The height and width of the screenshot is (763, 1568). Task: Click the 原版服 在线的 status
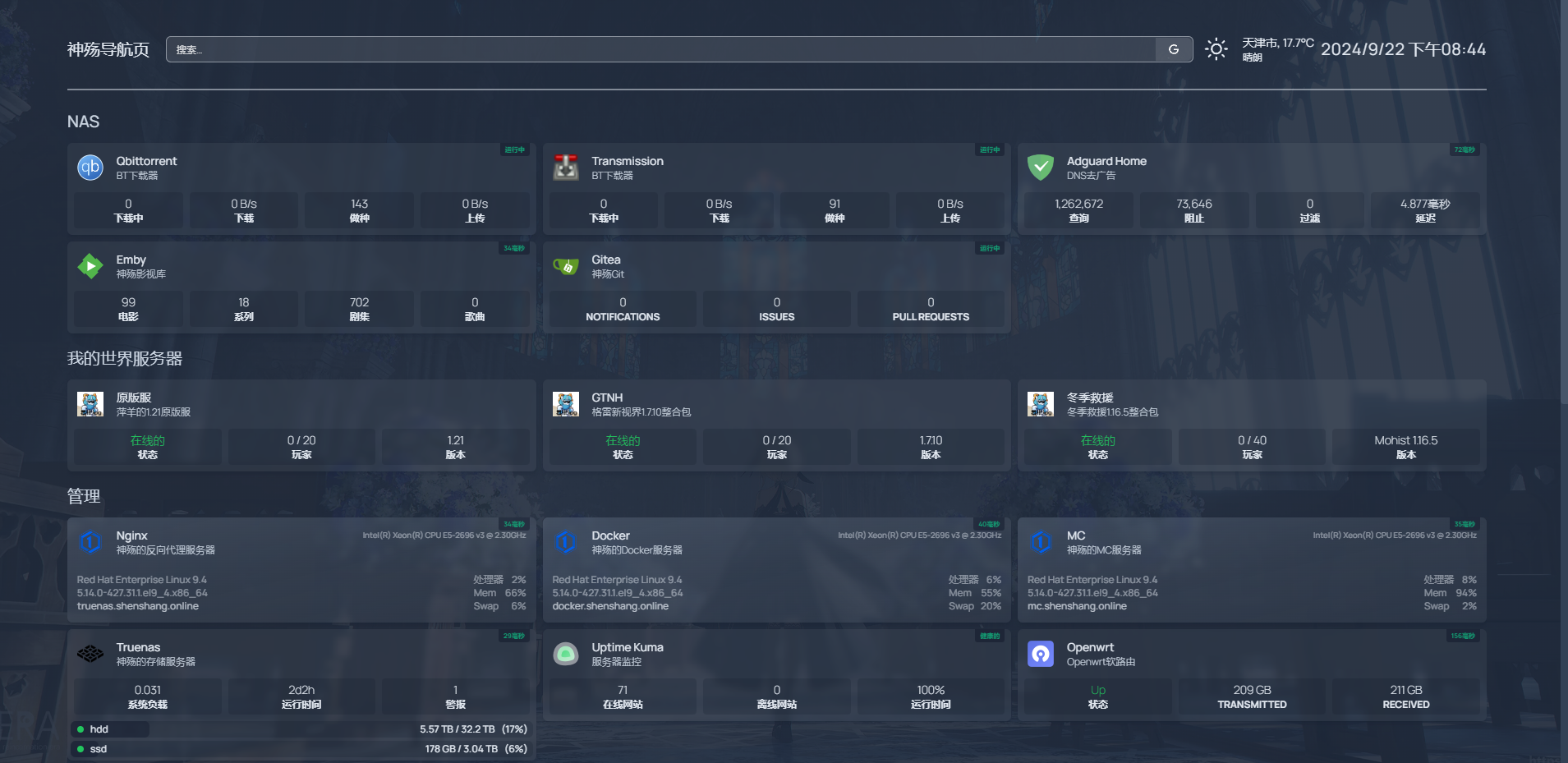148,447
